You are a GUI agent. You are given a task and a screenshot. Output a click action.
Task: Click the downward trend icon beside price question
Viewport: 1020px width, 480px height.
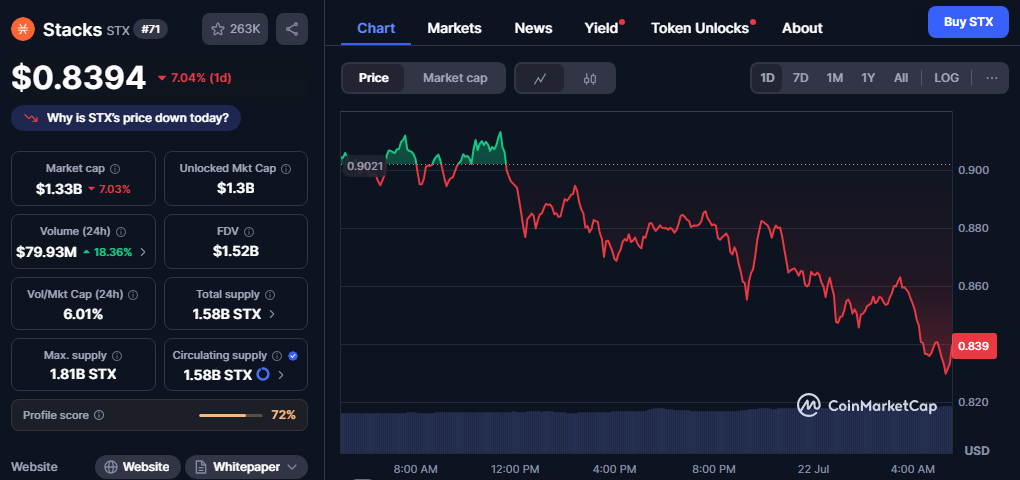click(x=31, y=118)
